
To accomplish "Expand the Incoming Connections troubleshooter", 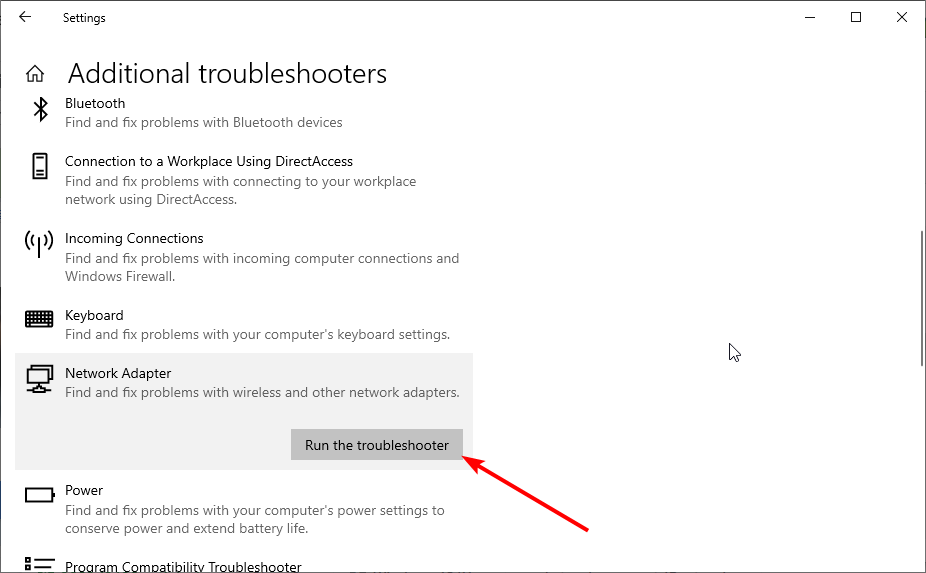I will [244, 257].
